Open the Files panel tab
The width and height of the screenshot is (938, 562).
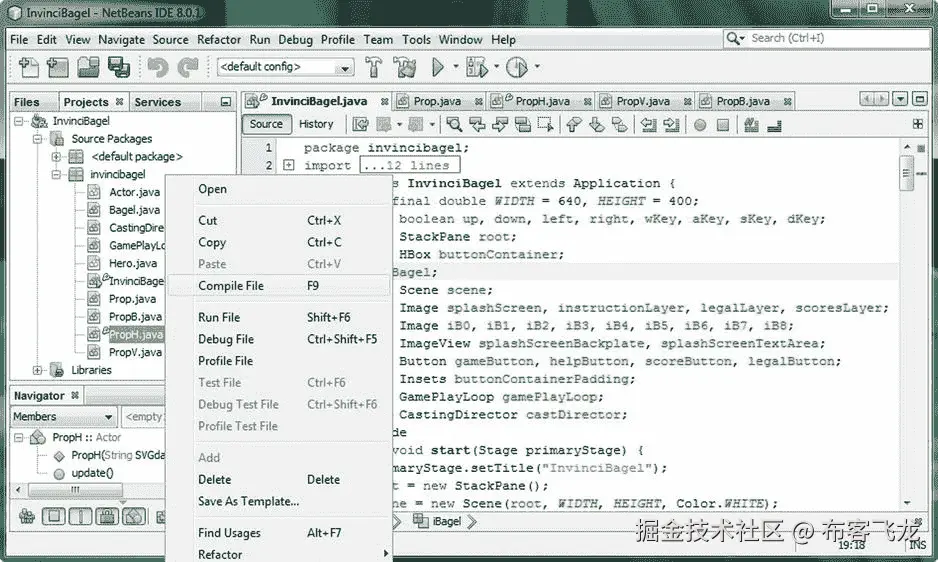[26, 102]
